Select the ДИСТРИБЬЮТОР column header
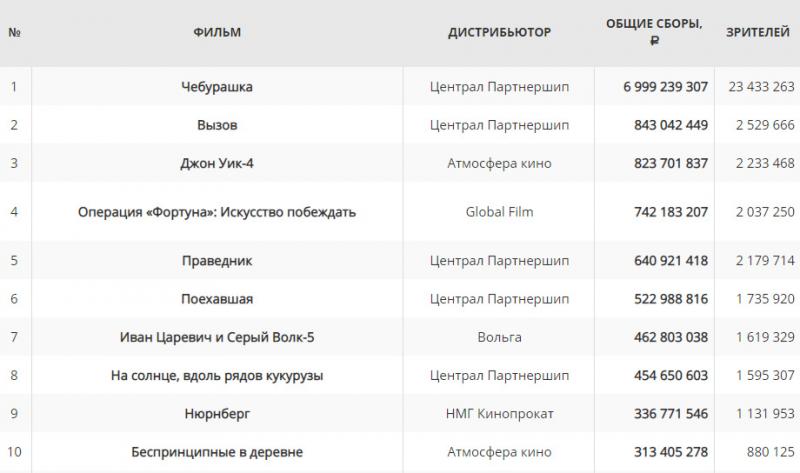 (x=499, y=32)
